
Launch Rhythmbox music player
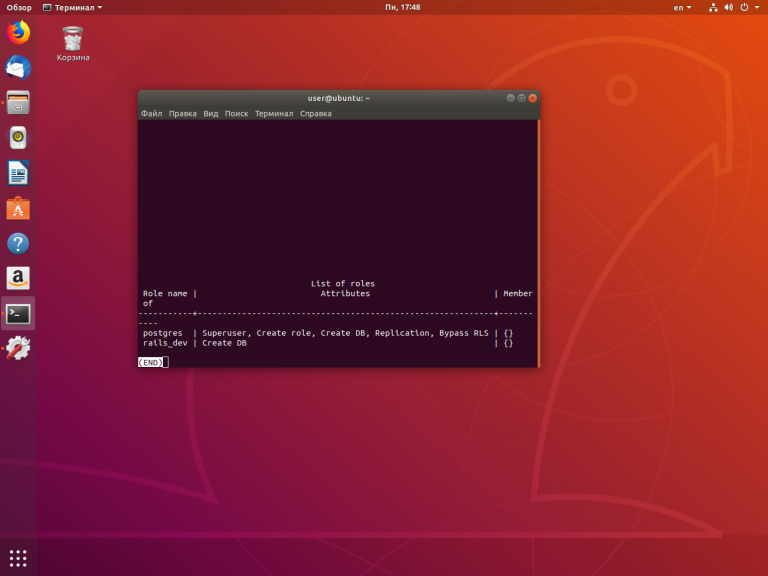point(18,138)
